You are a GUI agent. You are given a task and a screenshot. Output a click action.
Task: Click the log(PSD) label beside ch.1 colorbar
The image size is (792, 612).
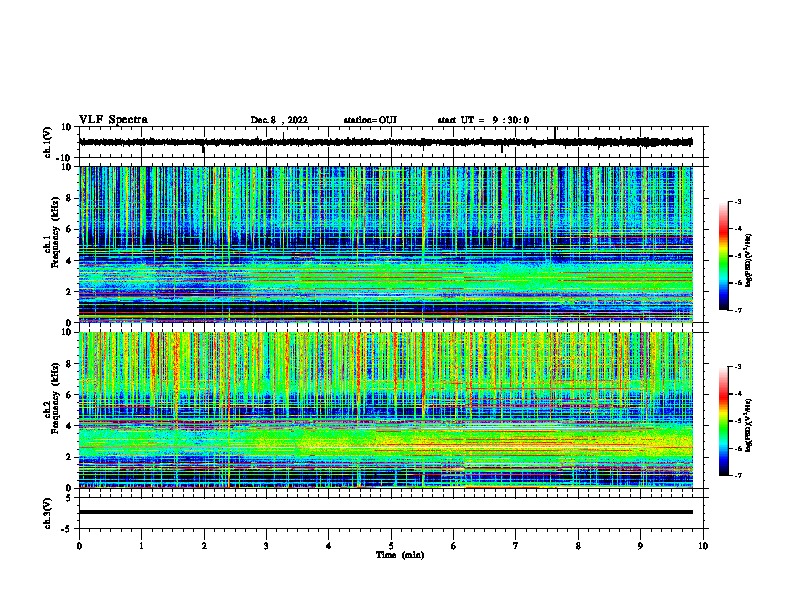pos(749,260)
